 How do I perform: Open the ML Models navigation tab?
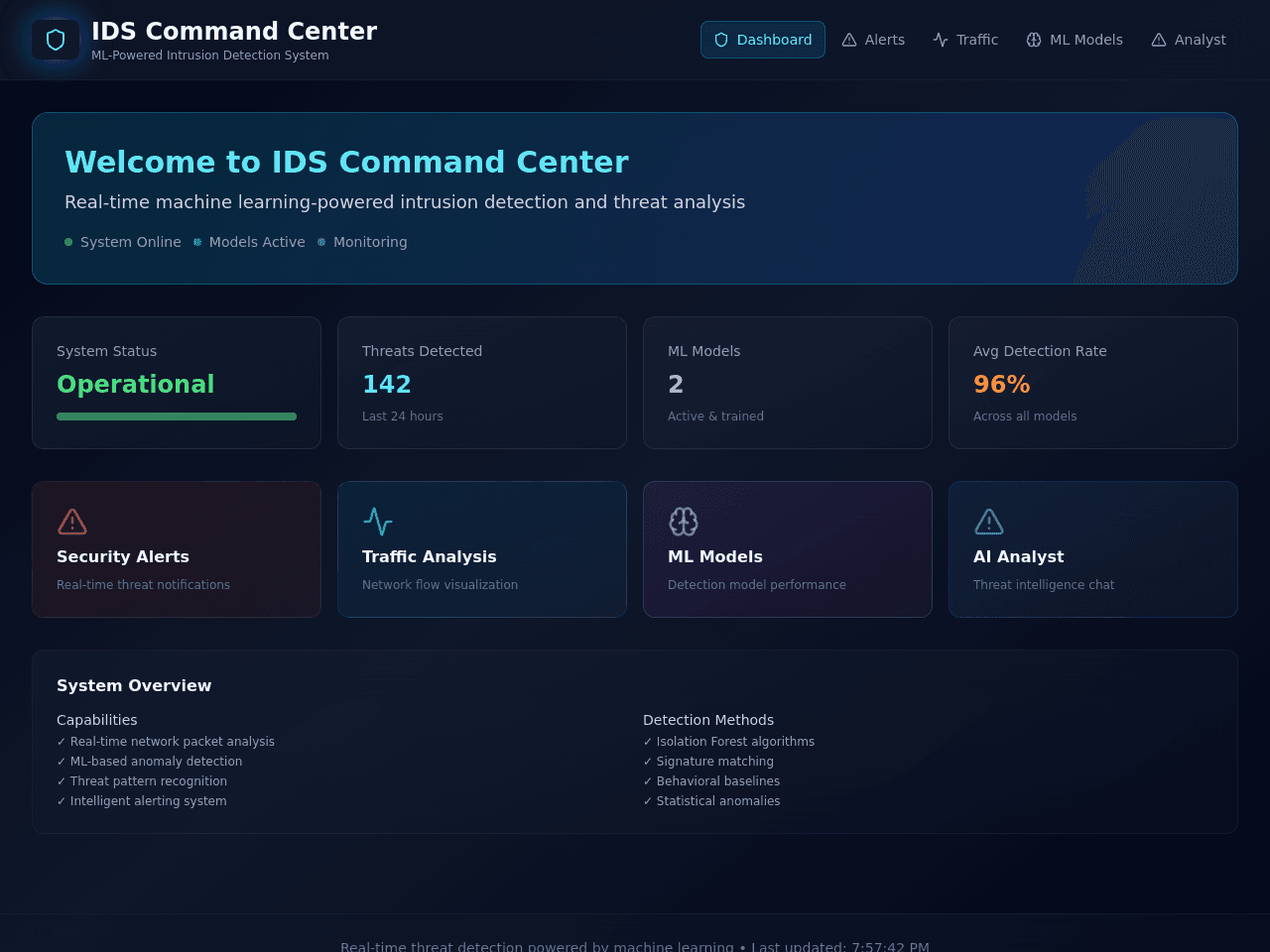tap(1075, 40)
